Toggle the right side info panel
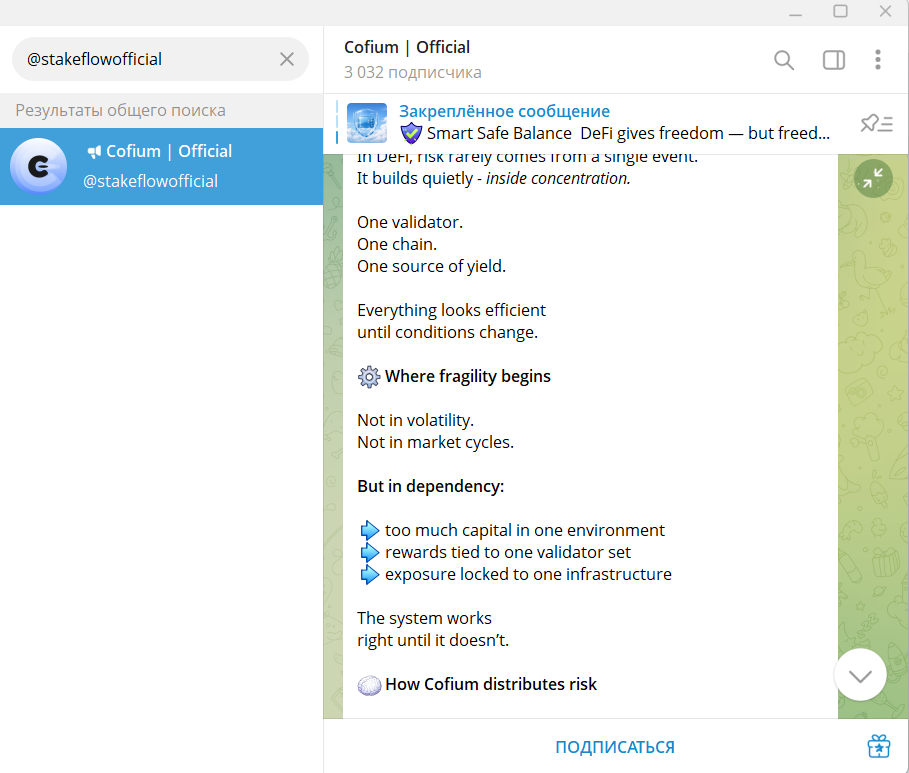909x773 pixels. click(833, 60)
